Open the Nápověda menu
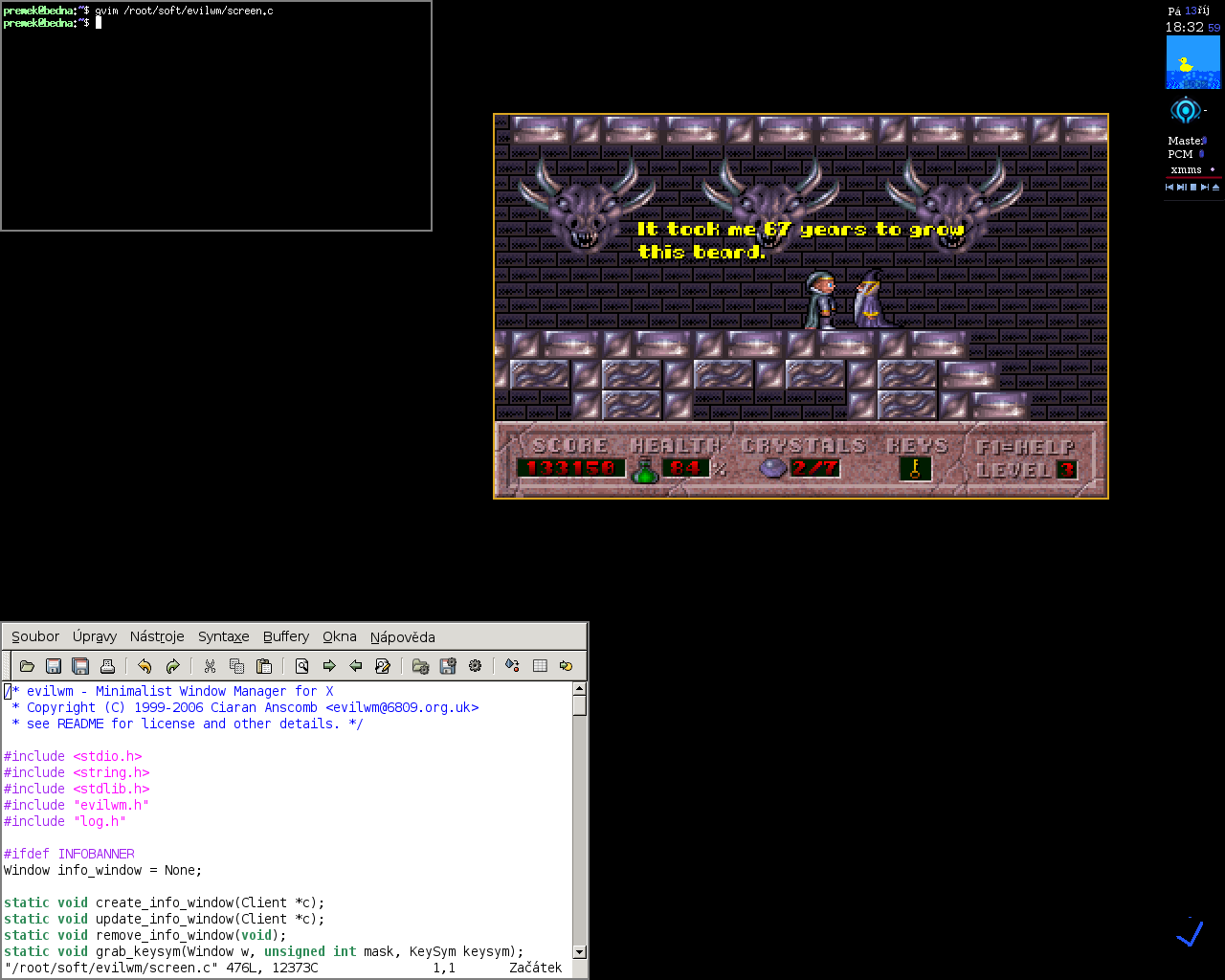 tap(403, 636)
